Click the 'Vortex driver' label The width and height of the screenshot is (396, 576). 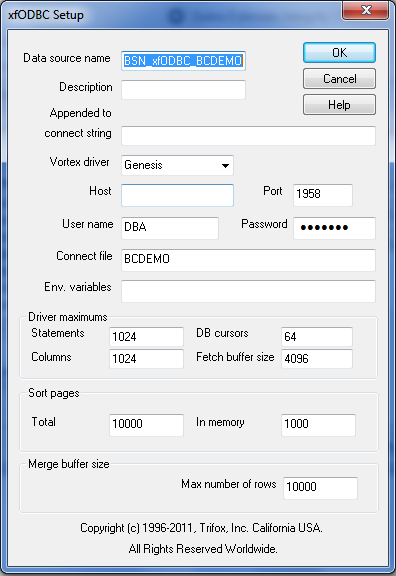tap(80, 162)
